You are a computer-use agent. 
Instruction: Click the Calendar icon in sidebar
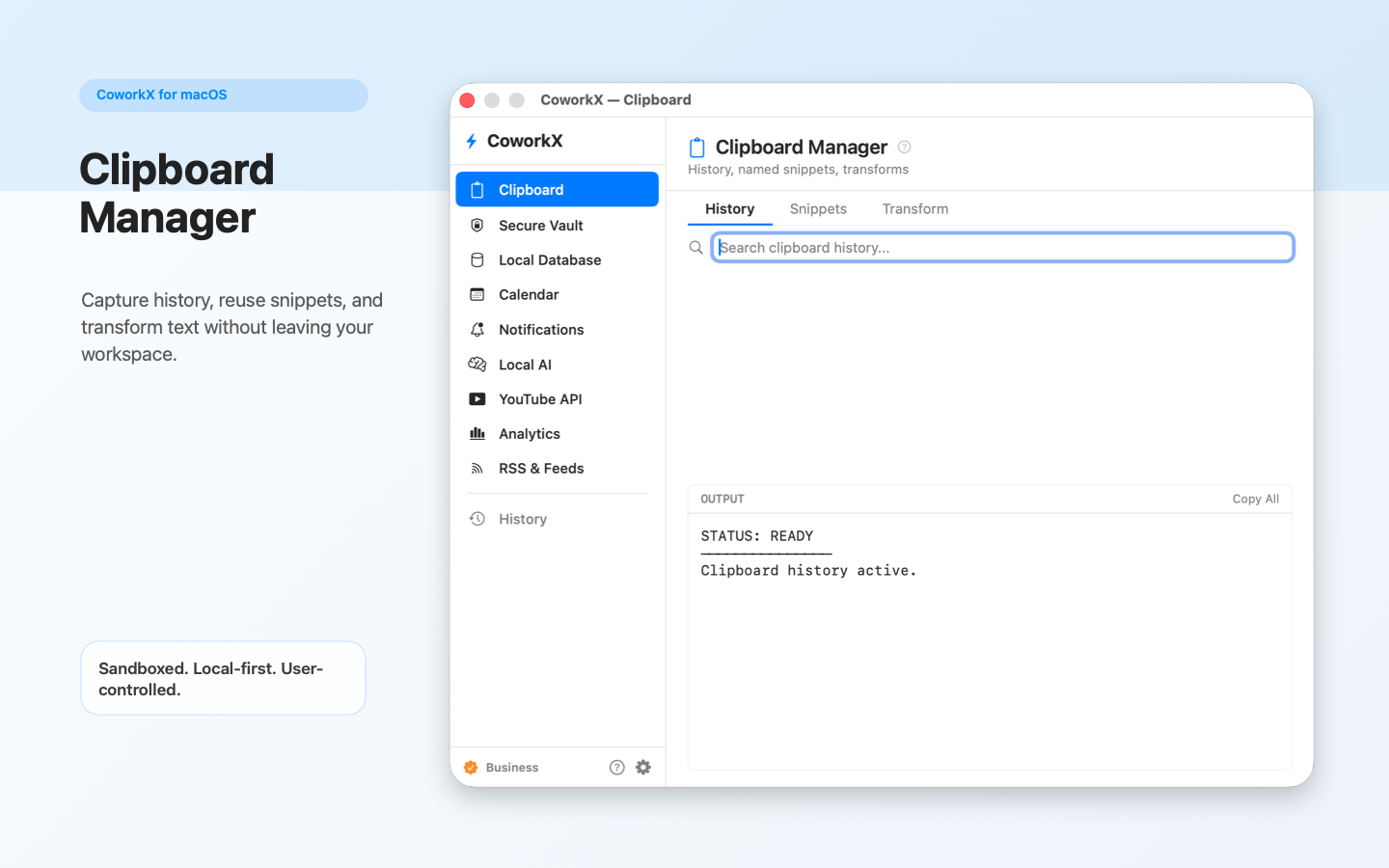[477, 294]
